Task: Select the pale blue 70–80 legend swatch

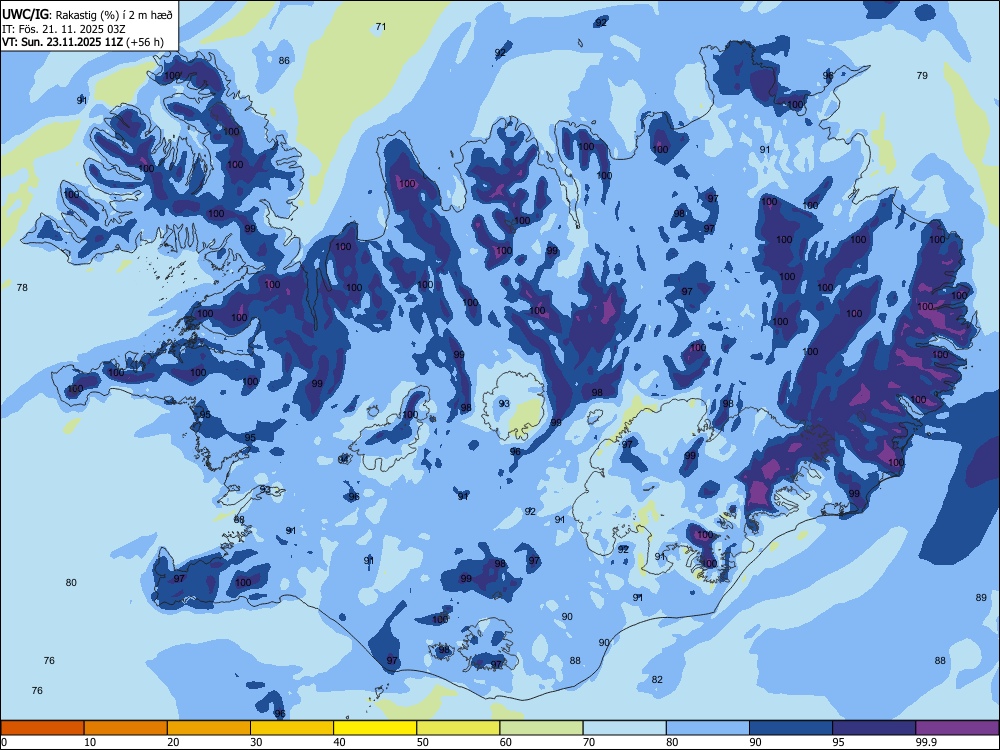Action: (624, 728)
